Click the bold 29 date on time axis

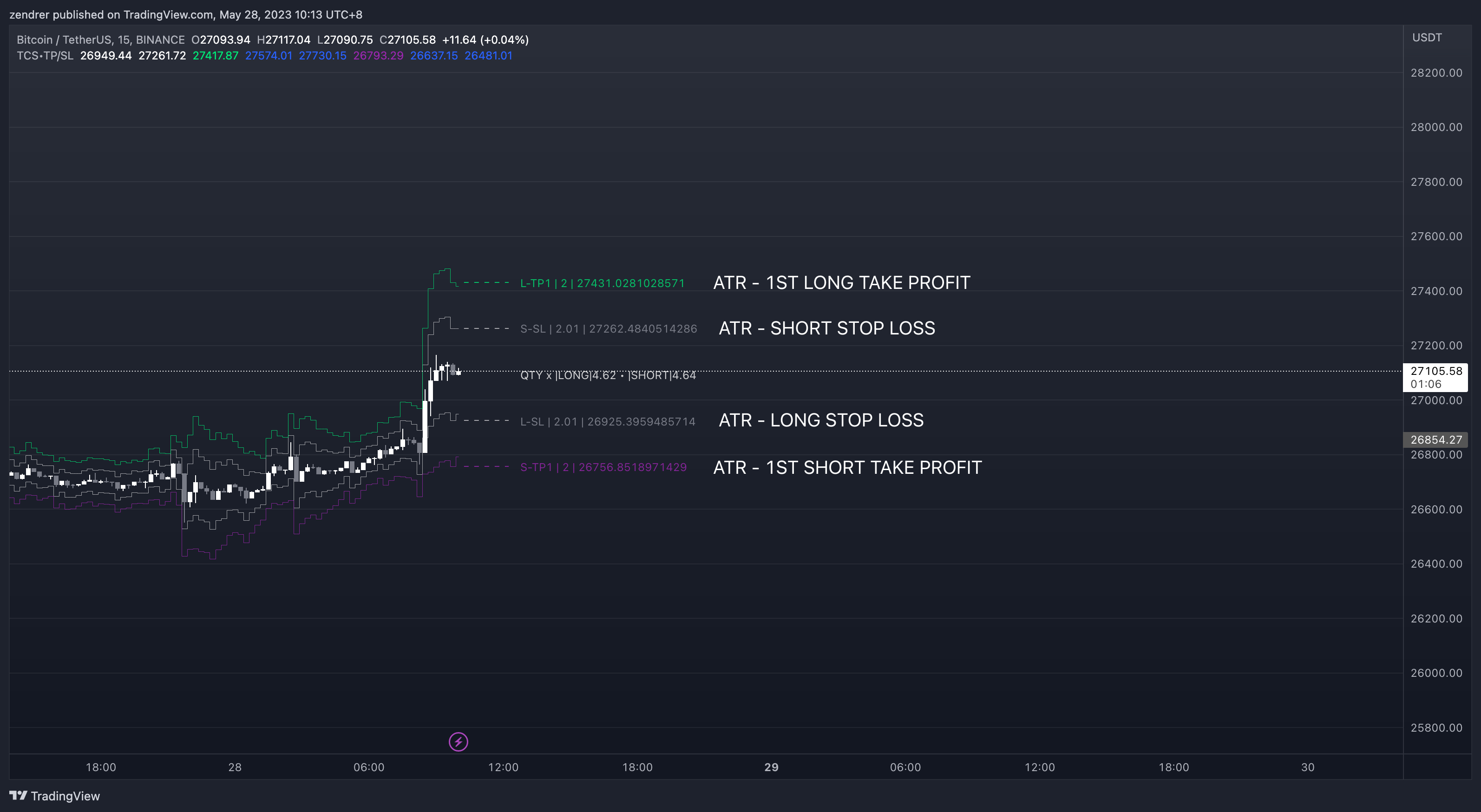tap(771, 767)
